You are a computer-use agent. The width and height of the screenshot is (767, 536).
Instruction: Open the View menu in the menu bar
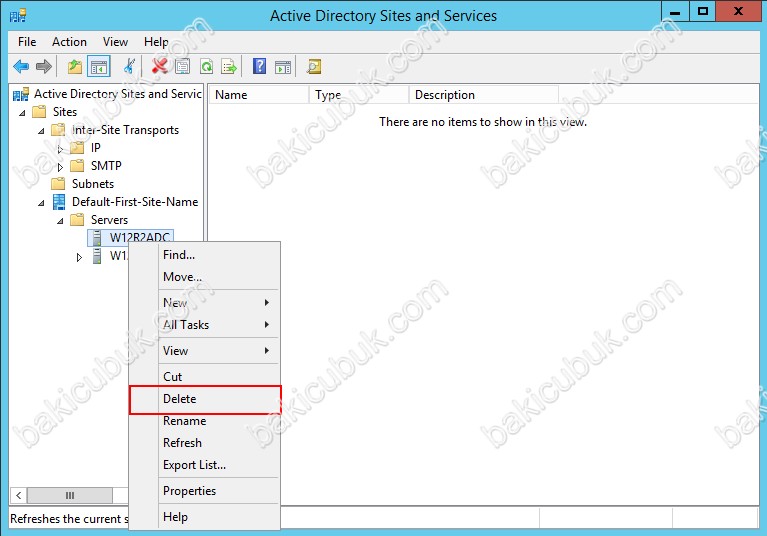[115, 42]
